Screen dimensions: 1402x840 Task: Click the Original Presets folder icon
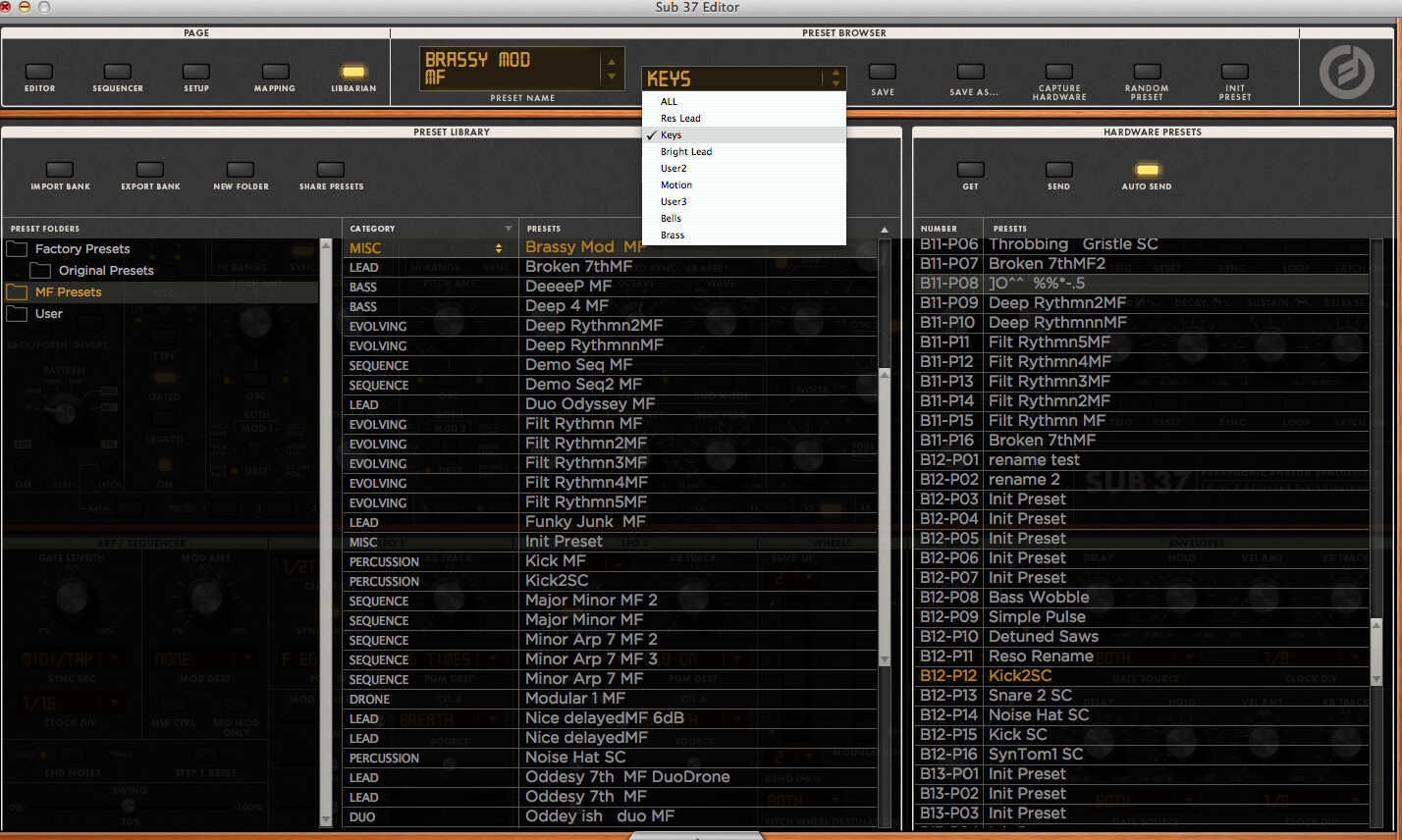click(x=40, y=271)
